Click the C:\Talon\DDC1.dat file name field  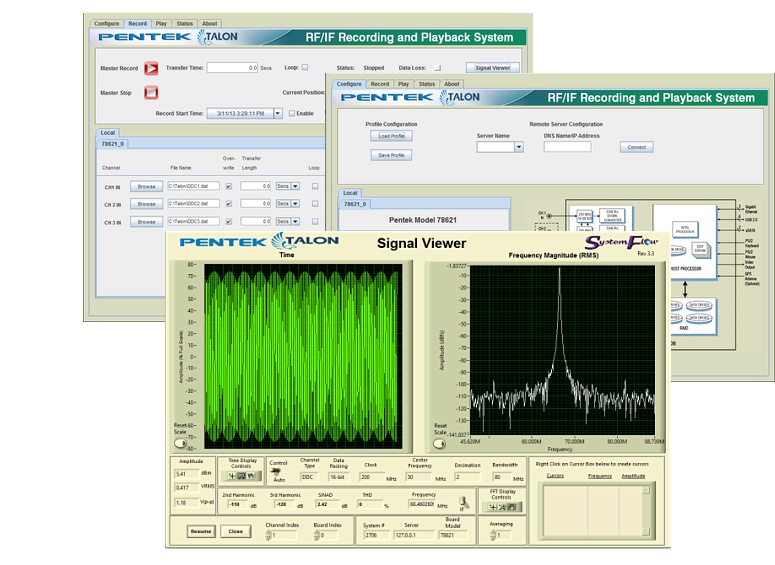point(194,186)
